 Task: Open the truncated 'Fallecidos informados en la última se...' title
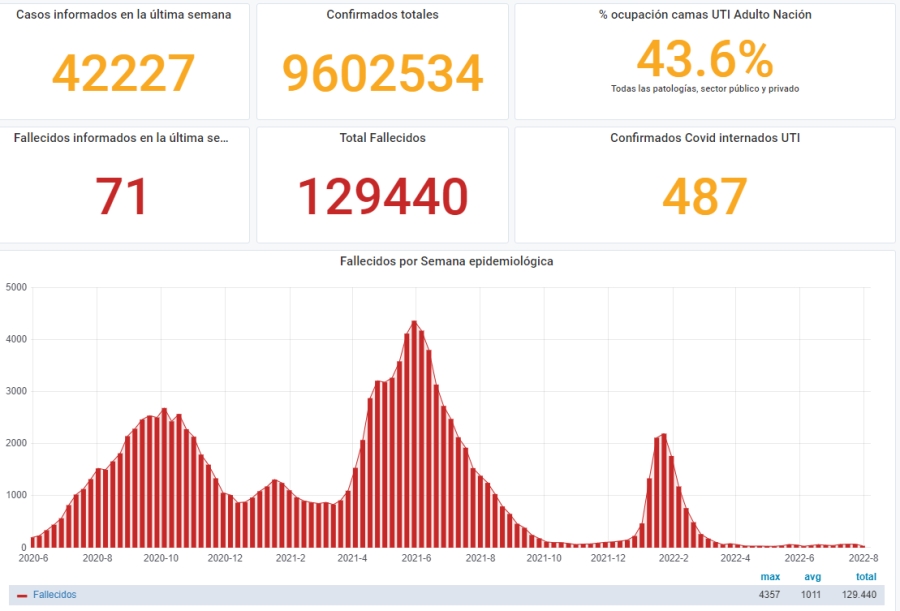(x=122, y=138)
